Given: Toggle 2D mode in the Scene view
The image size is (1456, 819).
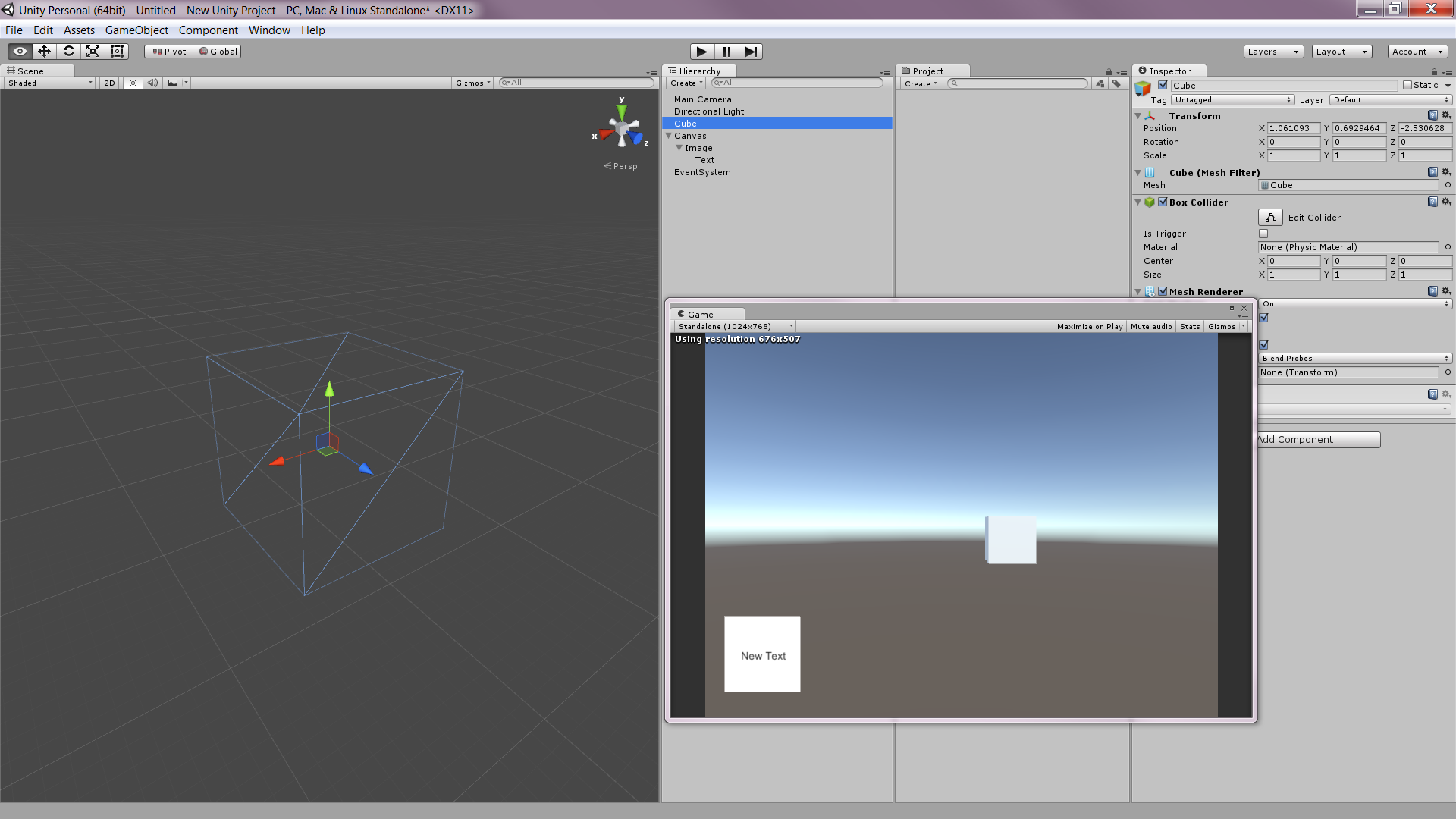Looking at the screenshot, I should tap(108, 83).
